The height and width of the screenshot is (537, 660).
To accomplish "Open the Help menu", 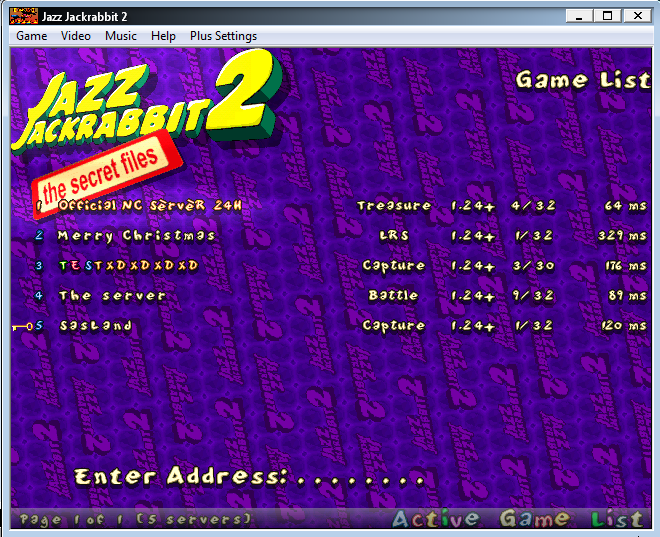I will point(163,36).
